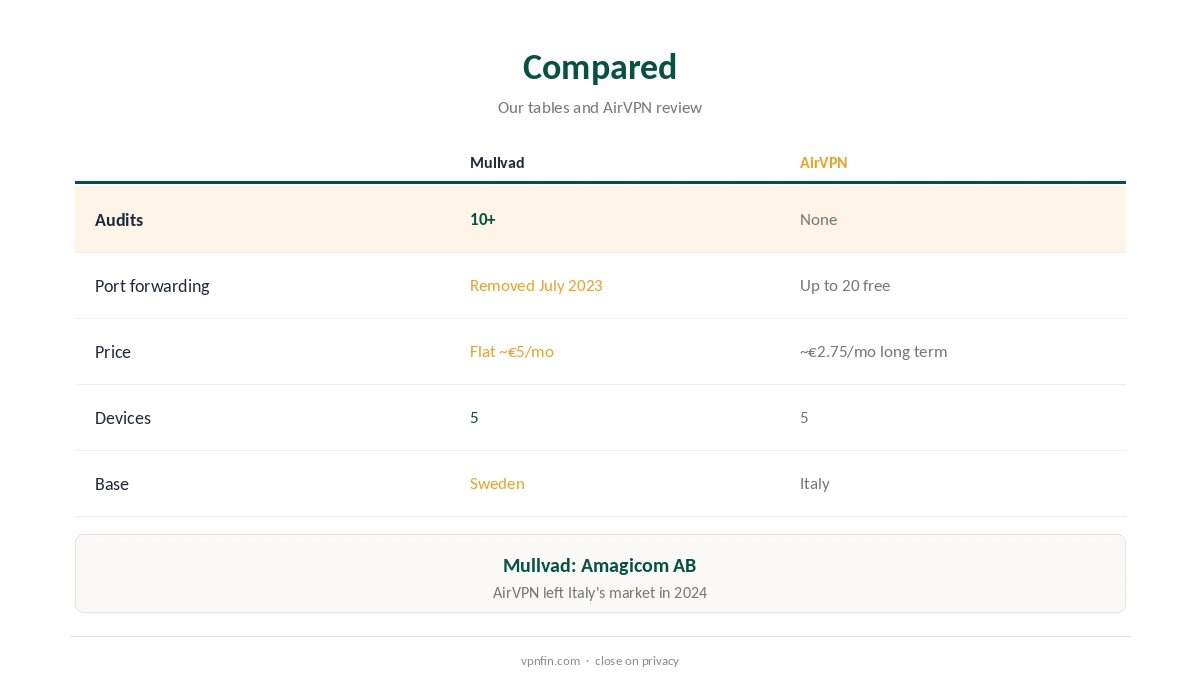The width and height of the screenshot is (1200, 680).
Task: Click the "Mullvad: Amagicom AB" callout title
Action: 600,565
